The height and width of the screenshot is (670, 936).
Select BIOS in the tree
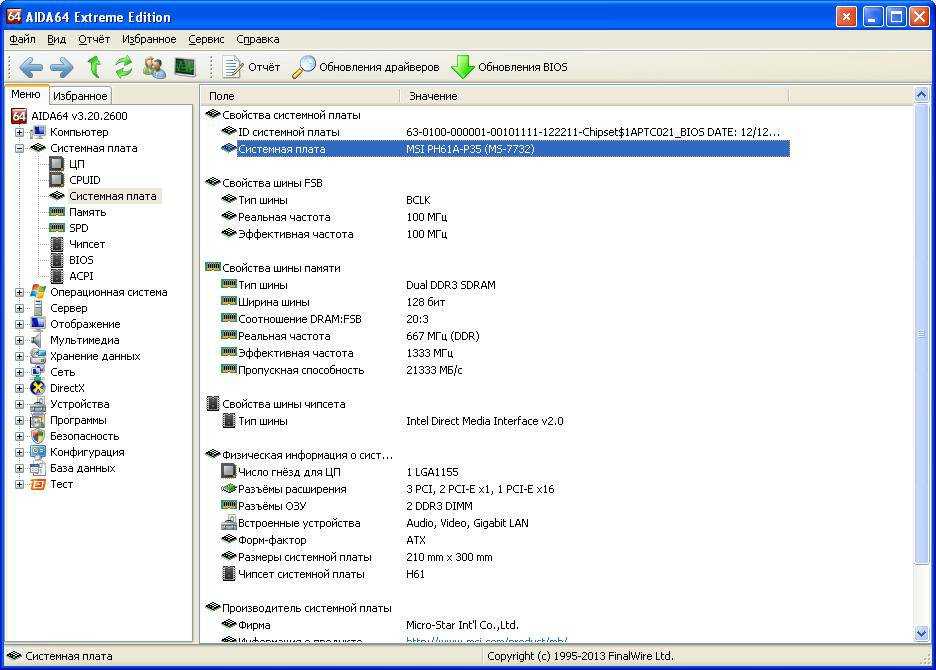point(81,260)
